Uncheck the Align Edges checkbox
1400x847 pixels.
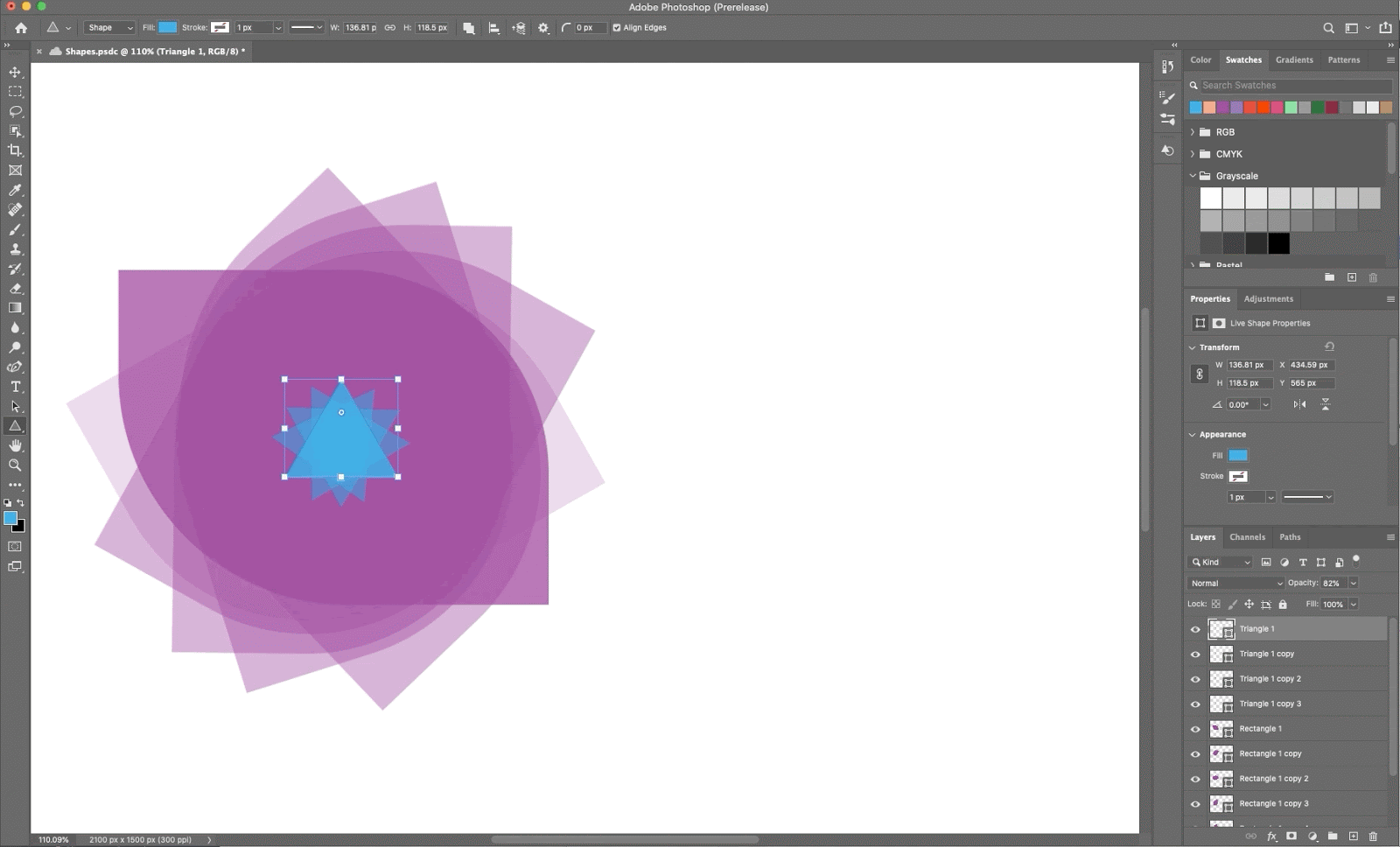[x=618, y=27]
